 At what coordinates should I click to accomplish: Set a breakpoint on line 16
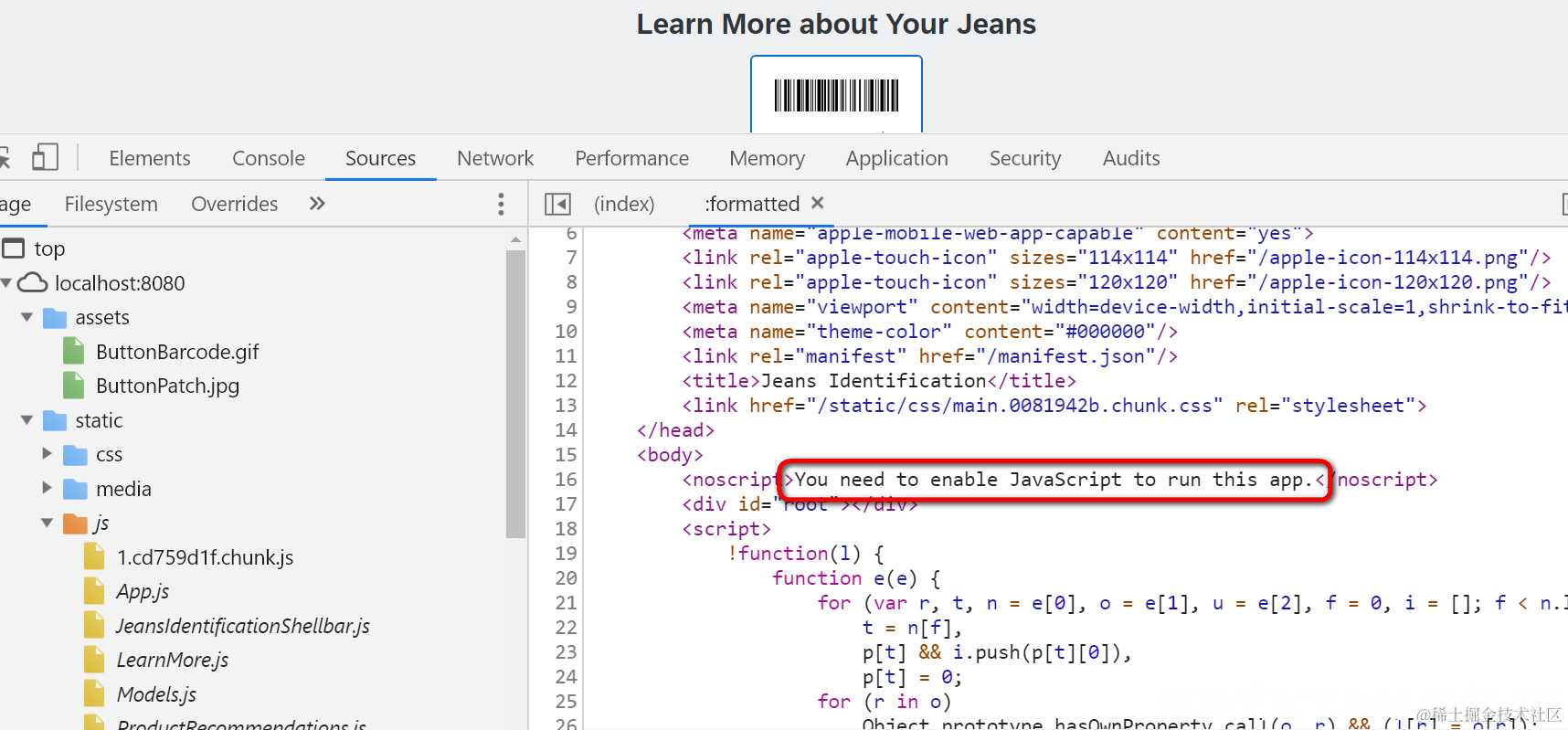(566, 480)
